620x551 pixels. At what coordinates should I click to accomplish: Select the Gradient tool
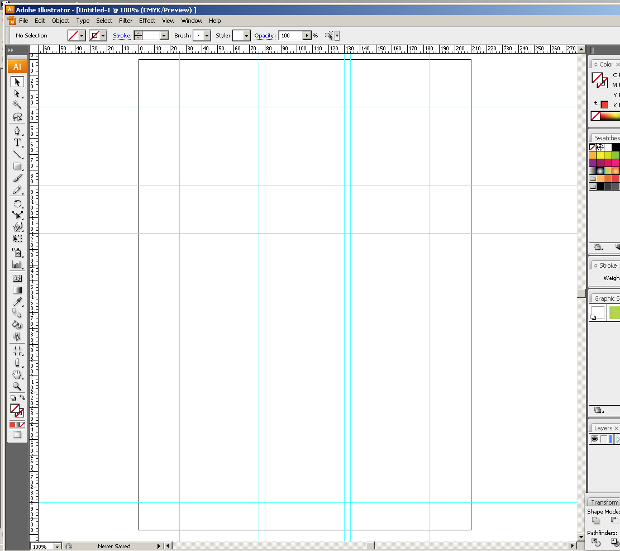click(x=17, y=290)
